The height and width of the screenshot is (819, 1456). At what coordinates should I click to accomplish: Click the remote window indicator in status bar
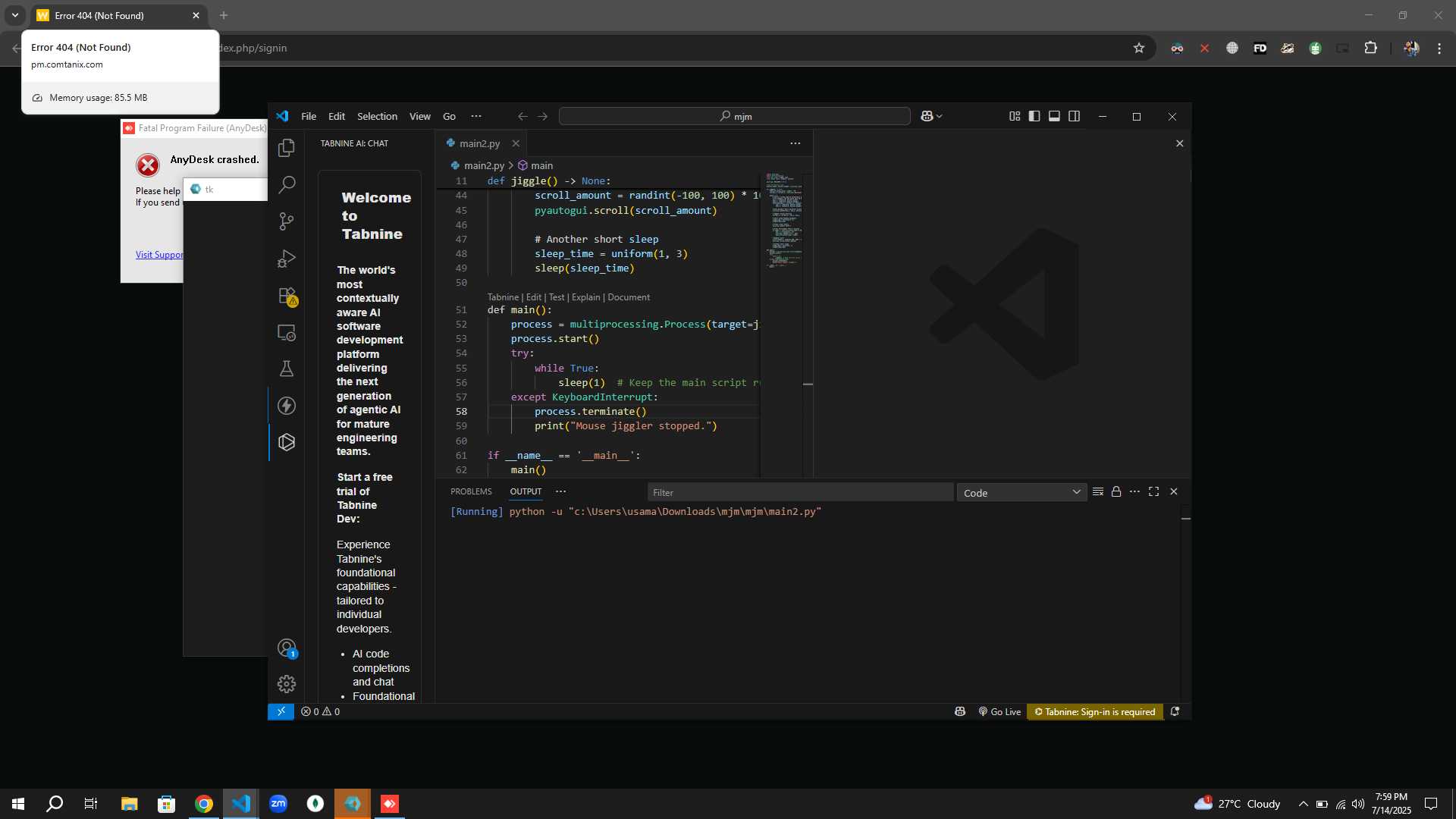pos(281,711)
